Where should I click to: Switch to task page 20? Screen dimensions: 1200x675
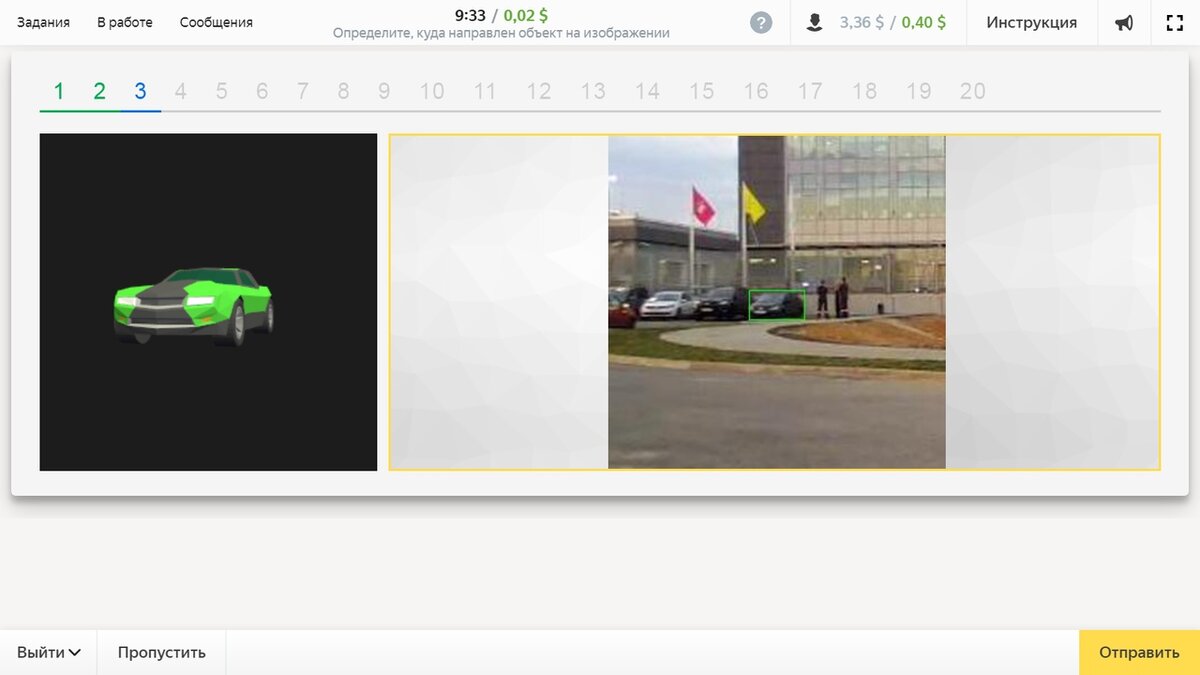973,91
